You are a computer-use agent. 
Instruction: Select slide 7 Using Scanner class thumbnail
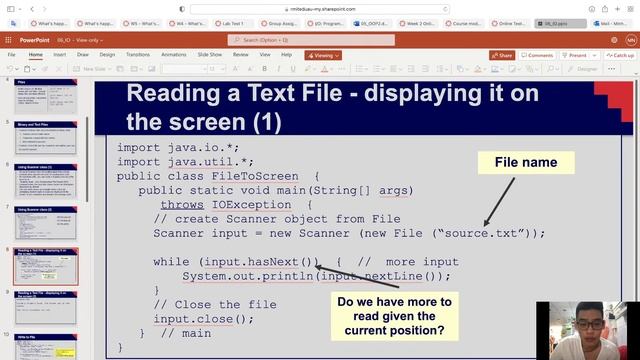(x=46, y=223)
